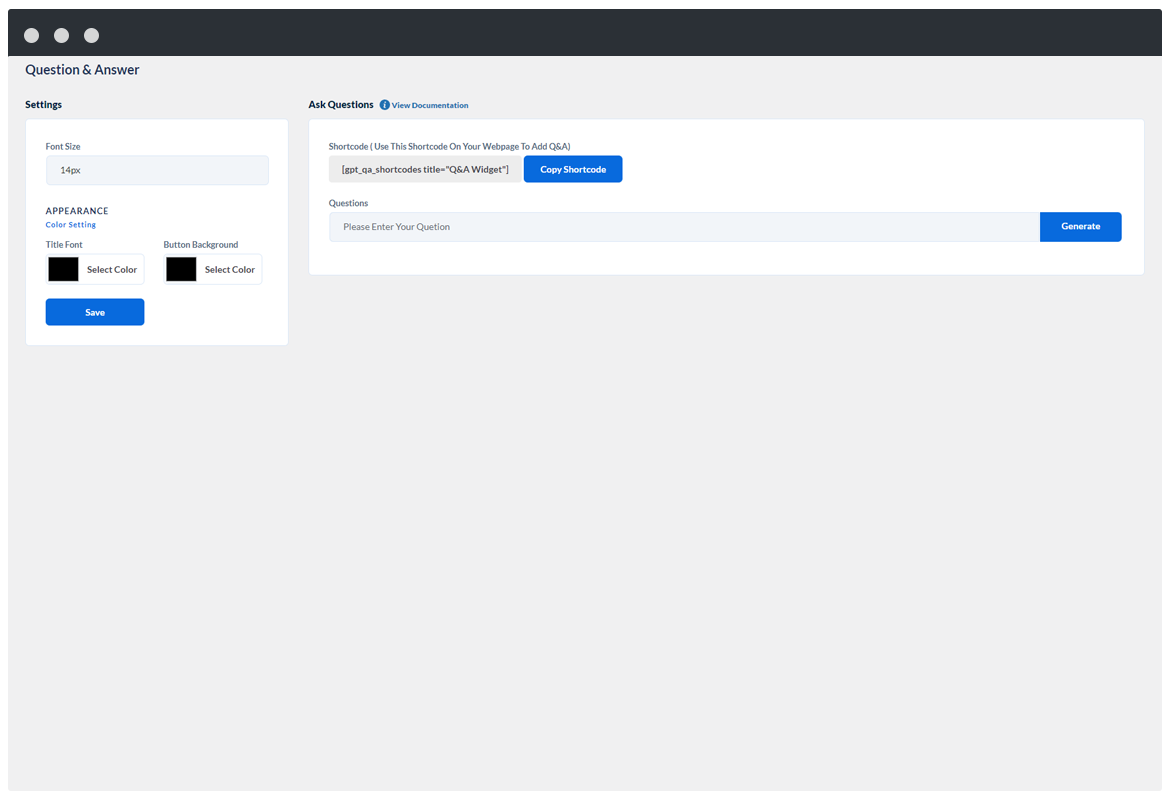
Task: Click the middle window control dot
Action: (61, 35)
